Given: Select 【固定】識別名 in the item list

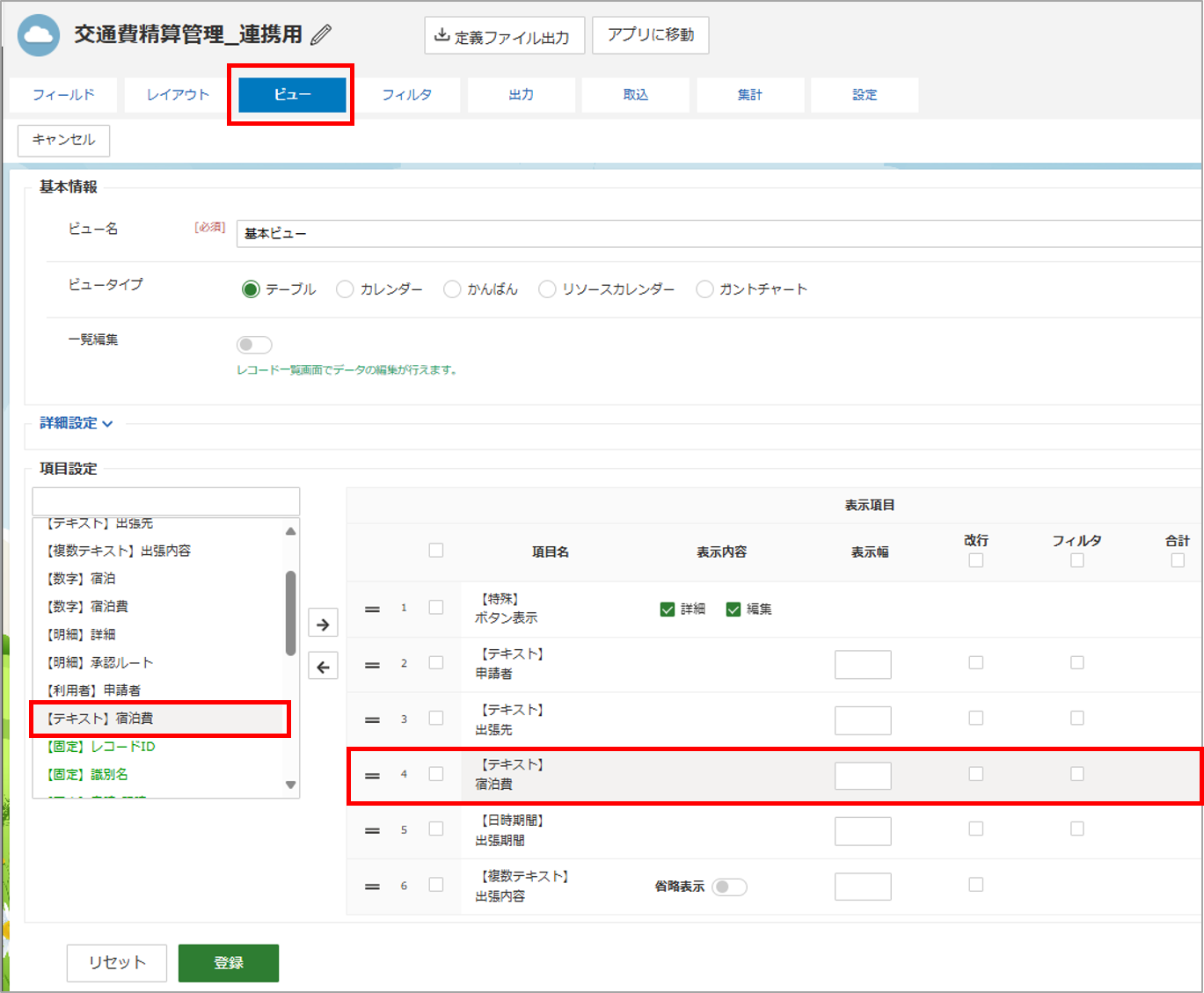Looking at the screenshot, I should (158, 775).
